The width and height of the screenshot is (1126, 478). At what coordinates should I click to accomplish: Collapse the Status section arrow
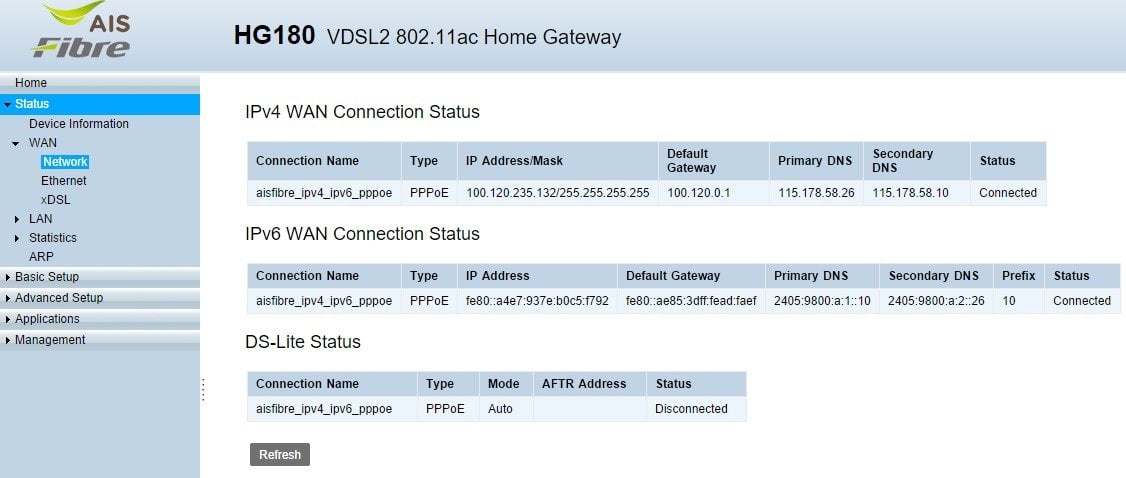pyautogui.click(x=7, y=105)
